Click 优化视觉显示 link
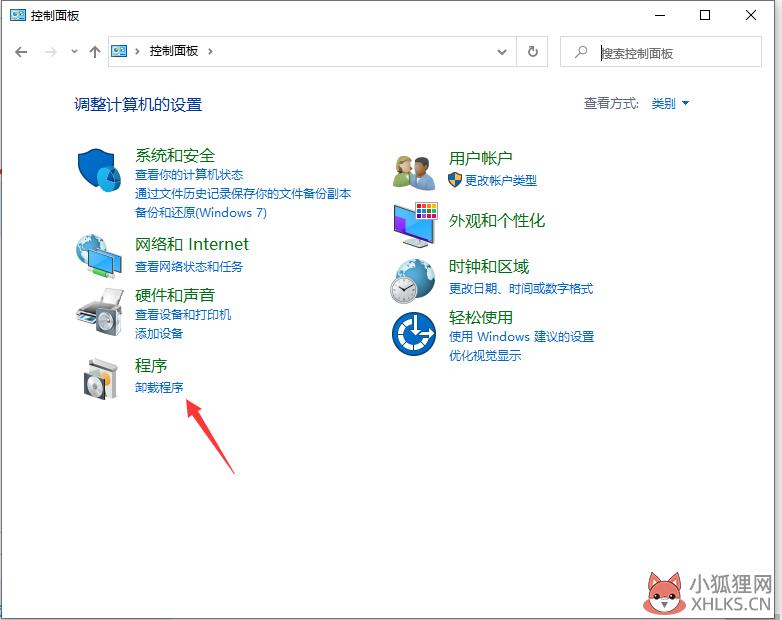Image resolution: width=782 pixels, height=620 pixels. (x=485, y=356)
